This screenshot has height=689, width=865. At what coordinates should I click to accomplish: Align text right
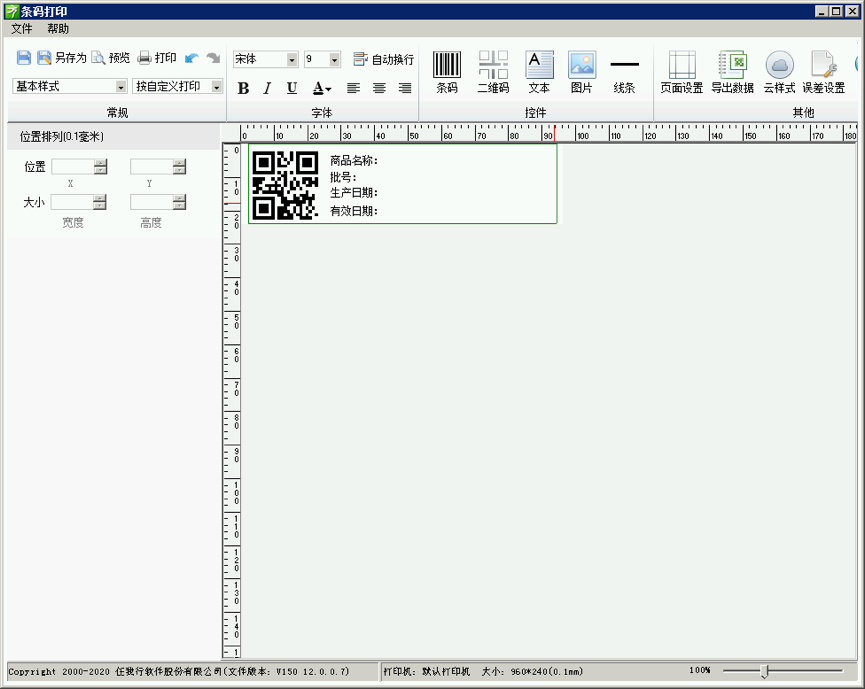405,88
